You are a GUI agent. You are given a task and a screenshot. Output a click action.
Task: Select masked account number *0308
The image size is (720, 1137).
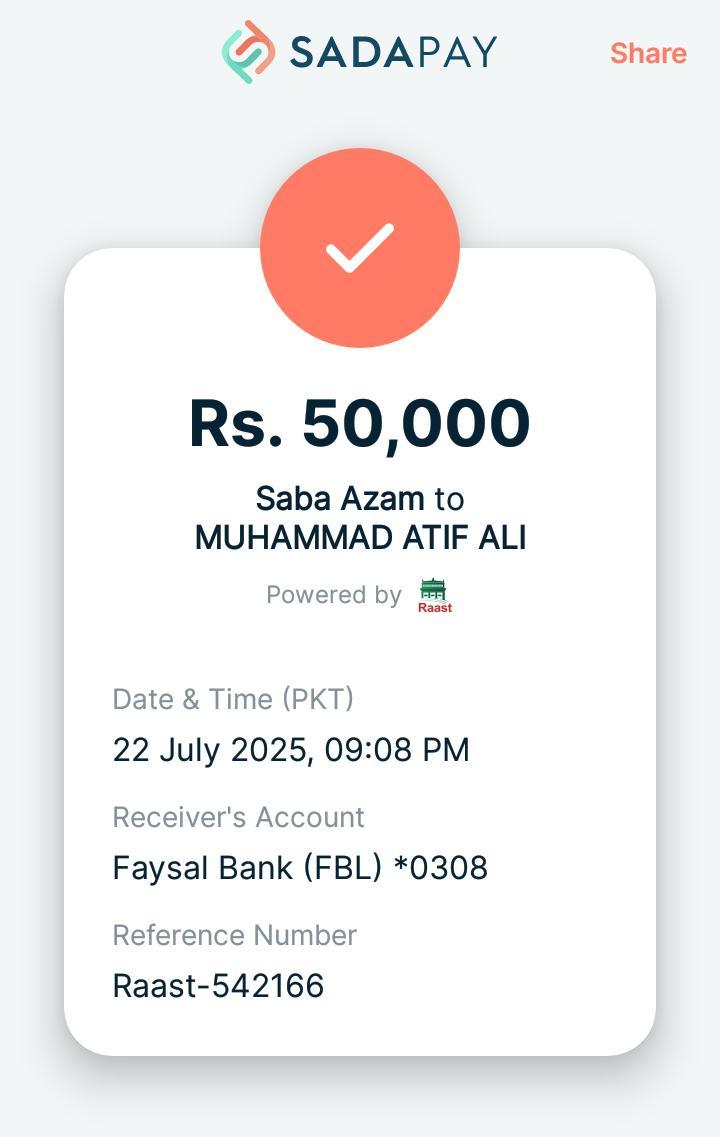pos(441,867)
